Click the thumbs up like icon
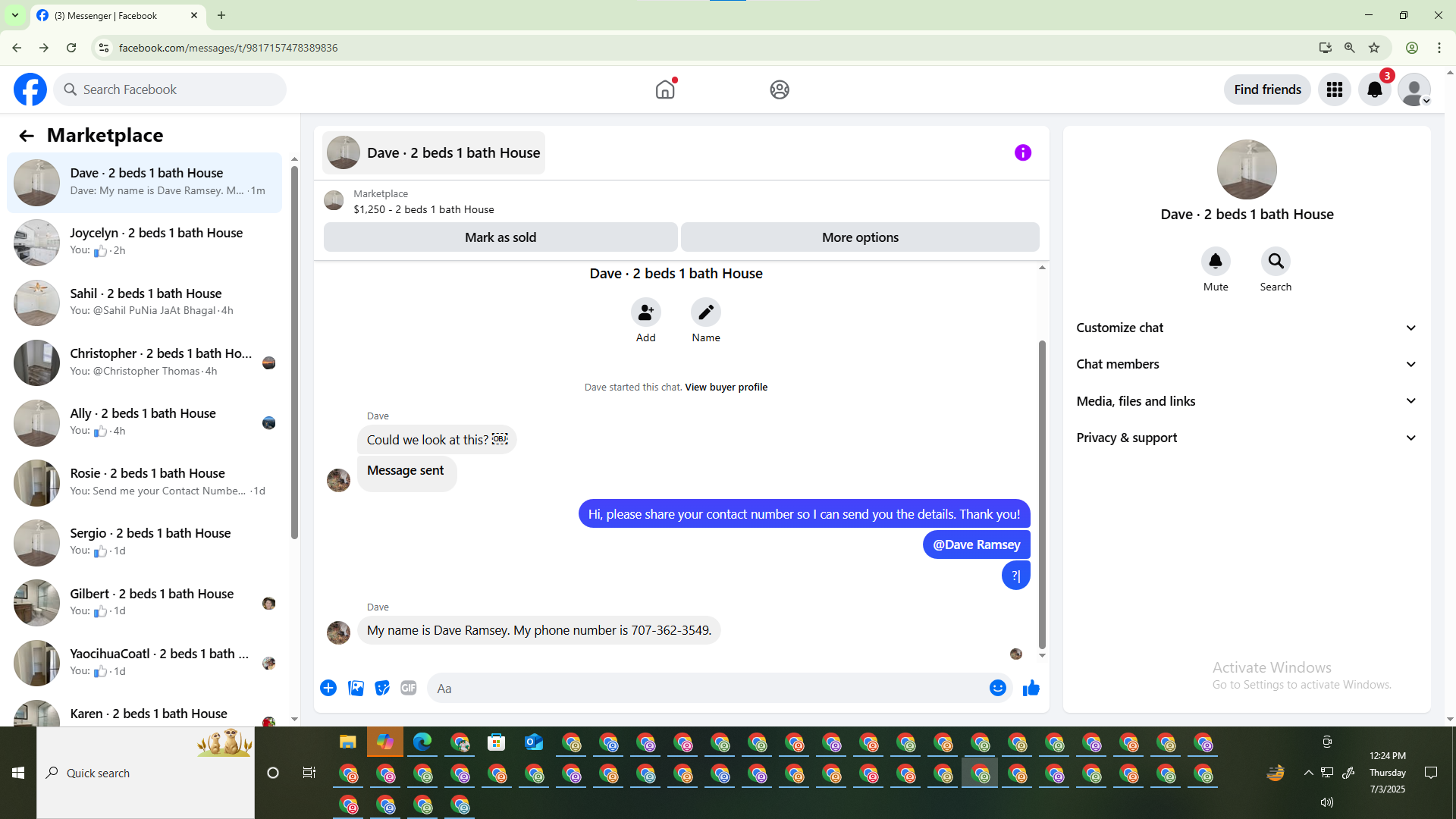Image resolution: width=1456 pixels, height=819 pixels. [x=1031, y=689]
